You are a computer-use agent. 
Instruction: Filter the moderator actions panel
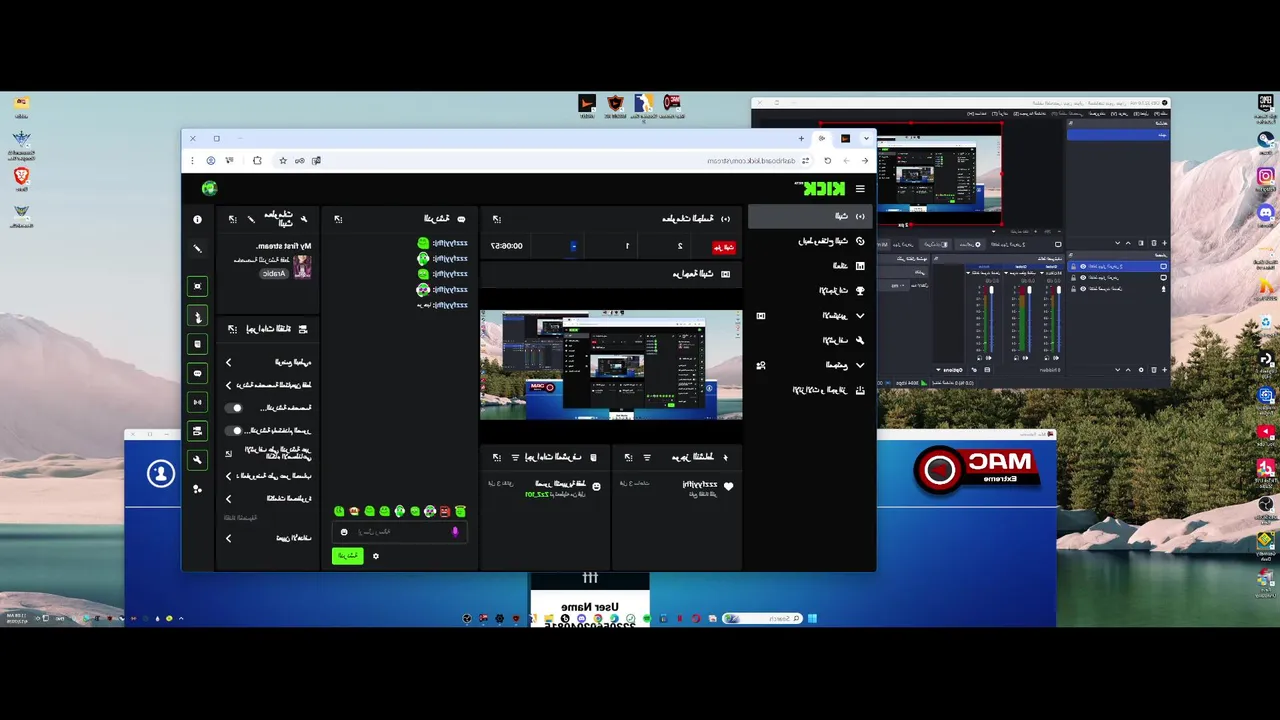click(515, 457)
